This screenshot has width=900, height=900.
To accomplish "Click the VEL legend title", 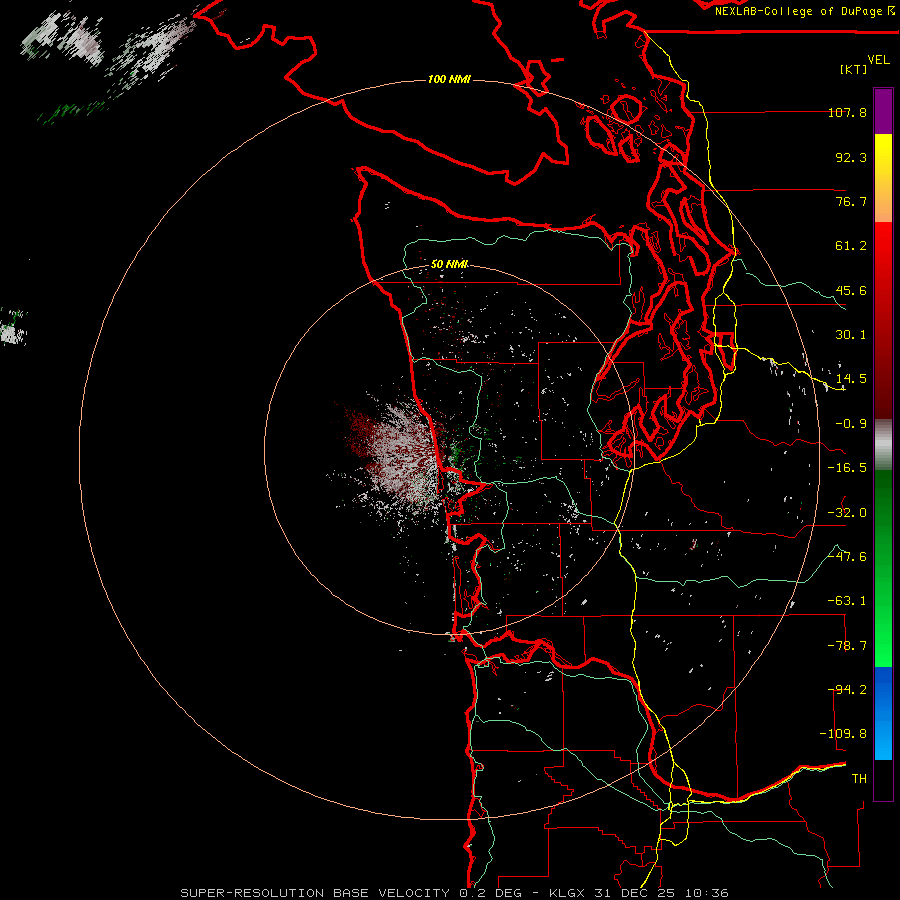I will point(878,60).
